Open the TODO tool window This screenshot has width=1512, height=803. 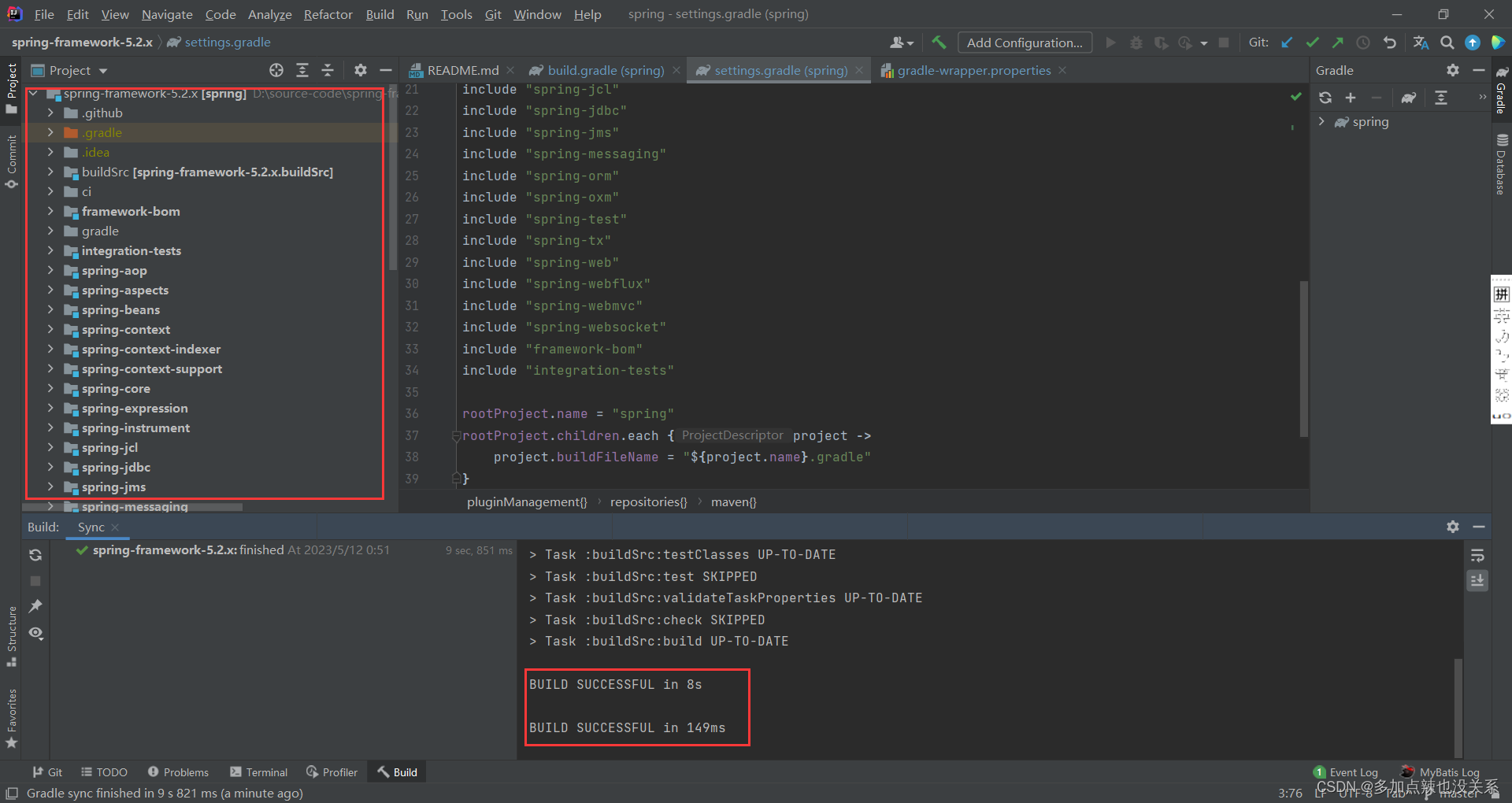(x=104, y=772)
